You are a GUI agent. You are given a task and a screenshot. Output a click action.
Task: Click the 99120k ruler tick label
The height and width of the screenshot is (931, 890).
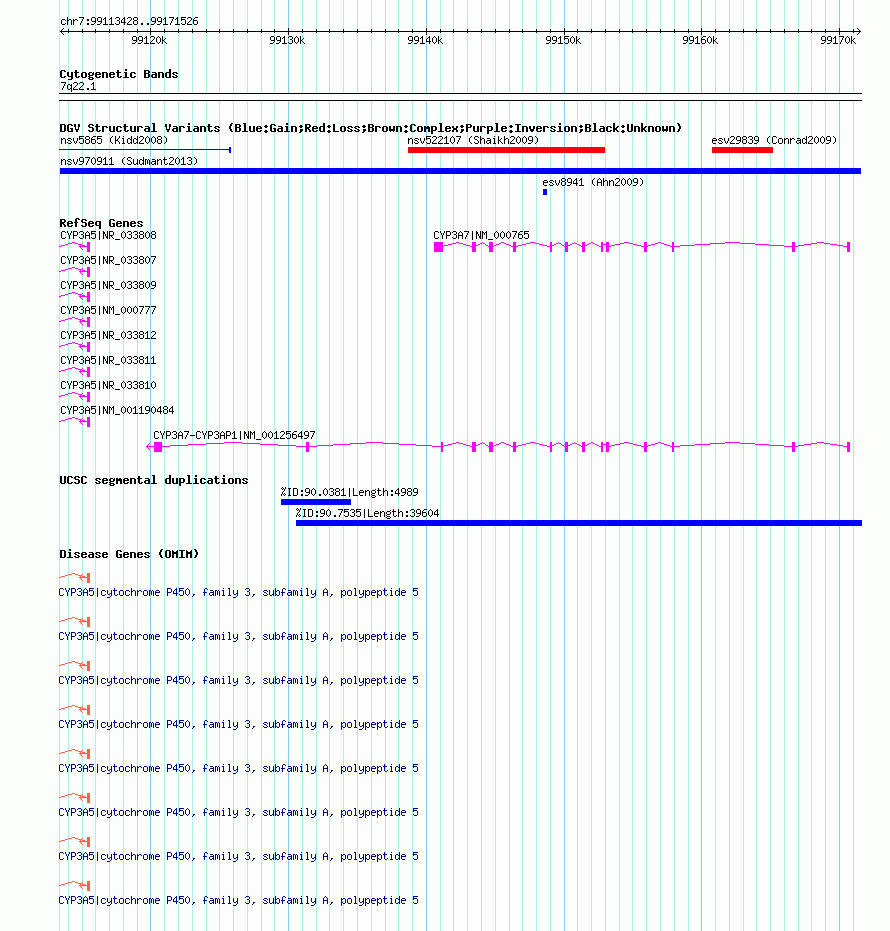click(x=149, y=40)
